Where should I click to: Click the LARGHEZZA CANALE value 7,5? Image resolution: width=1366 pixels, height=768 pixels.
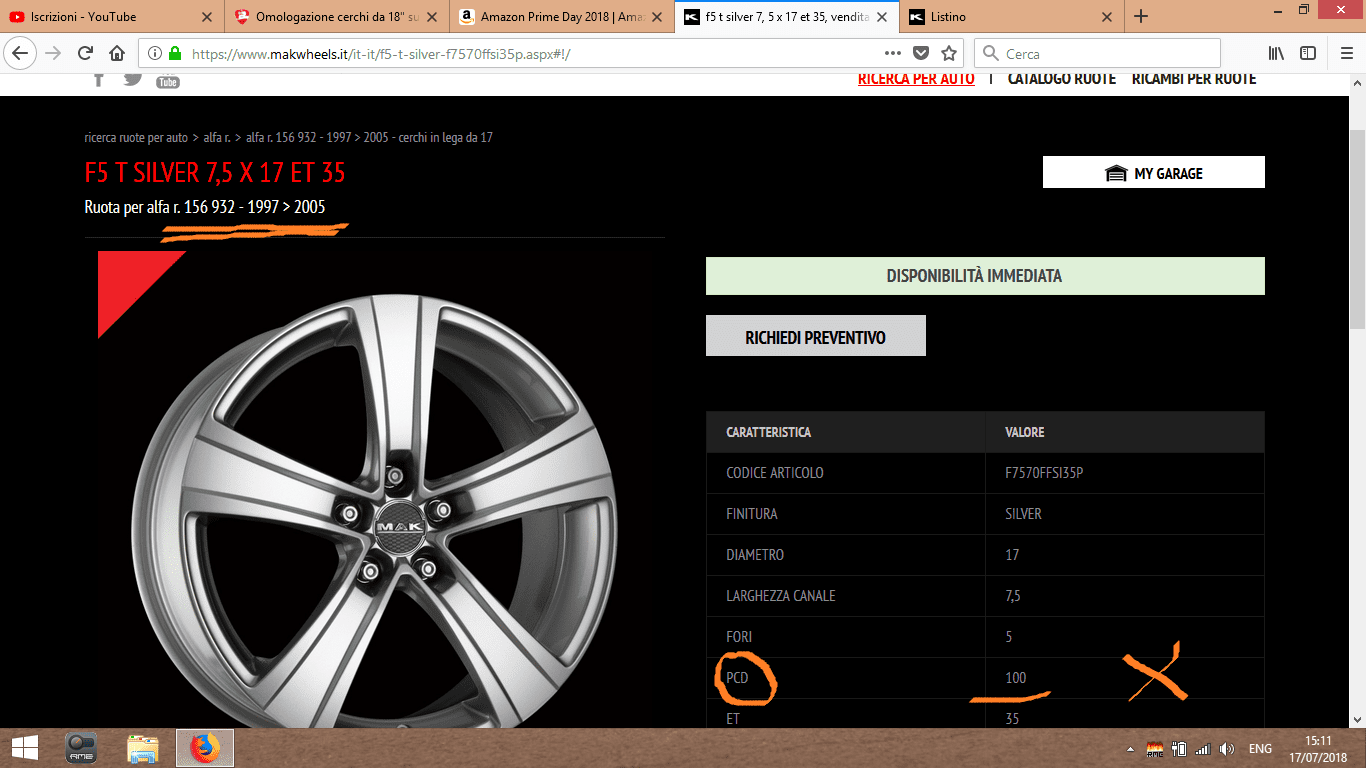click(1013, 596)
